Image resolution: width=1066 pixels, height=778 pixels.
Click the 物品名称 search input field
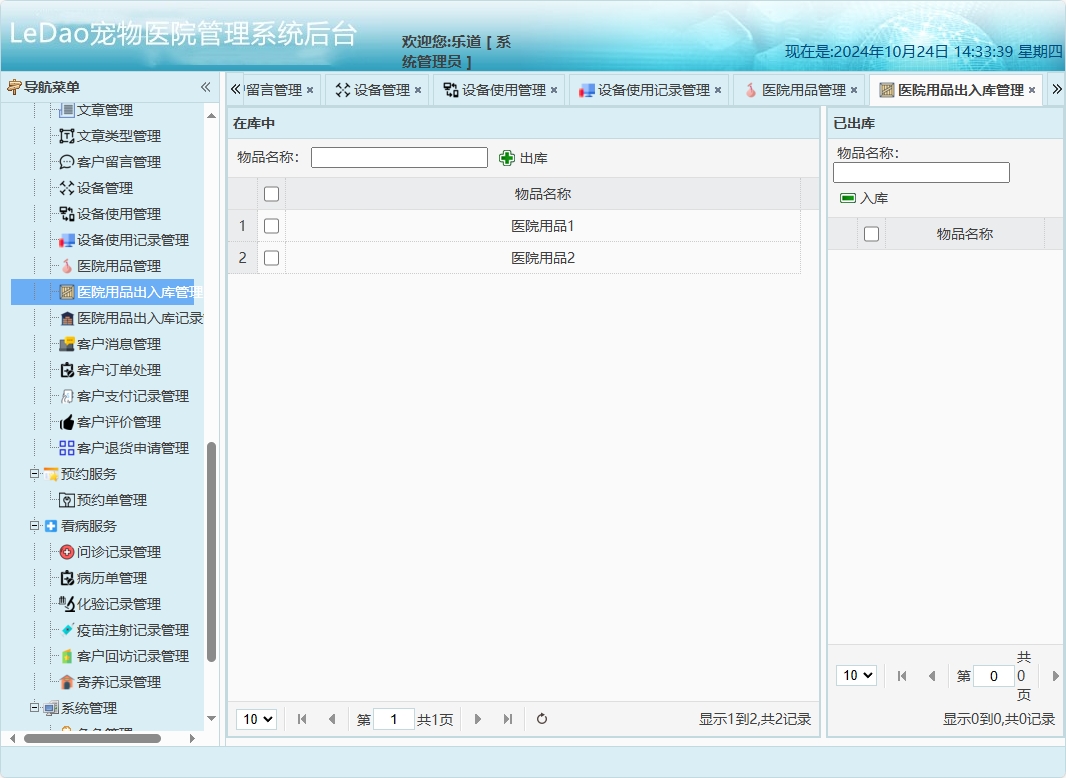(398, 157)
